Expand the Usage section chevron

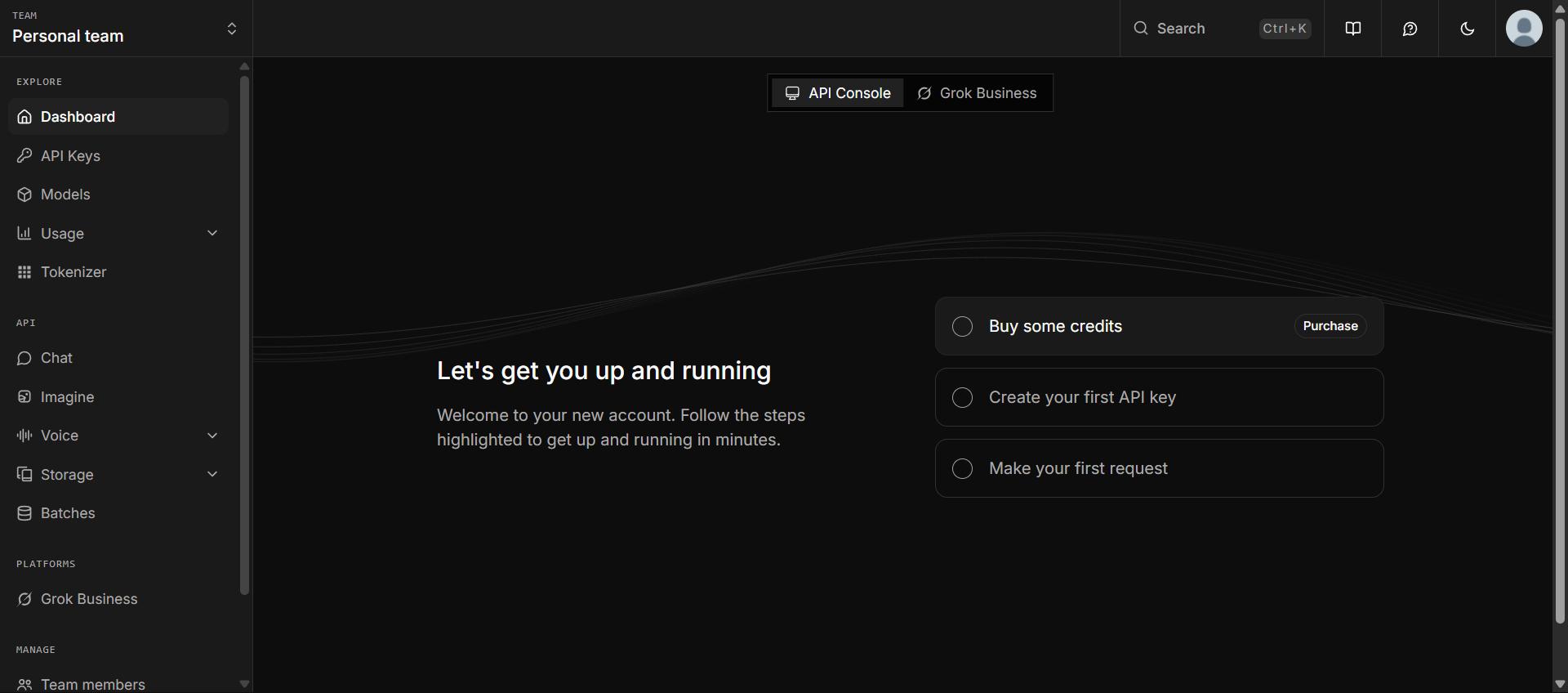pyautogui.click(x=212, y=233)
